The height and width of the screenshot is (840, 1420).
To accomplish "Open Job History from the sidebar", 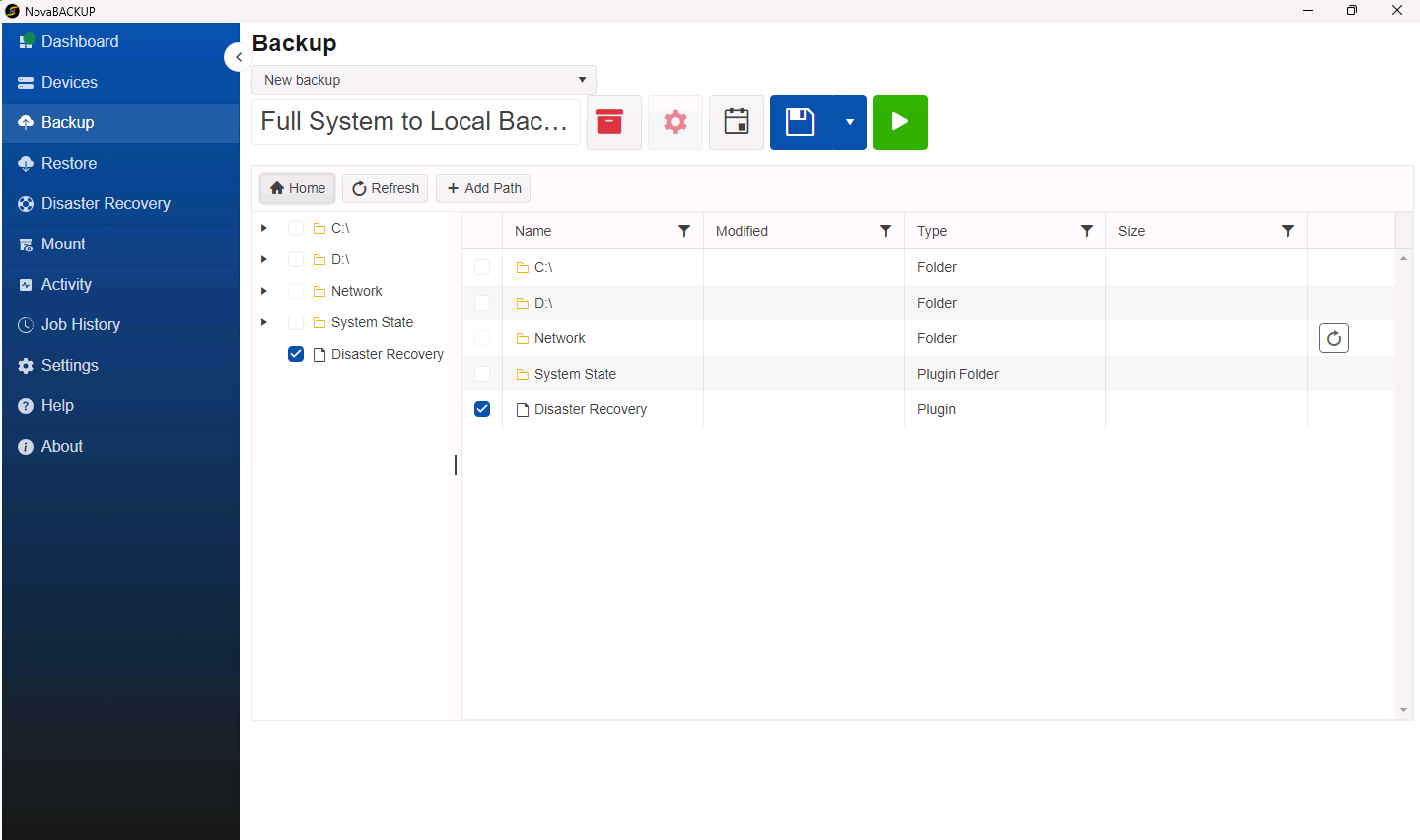I will click(x=120, y=324).
